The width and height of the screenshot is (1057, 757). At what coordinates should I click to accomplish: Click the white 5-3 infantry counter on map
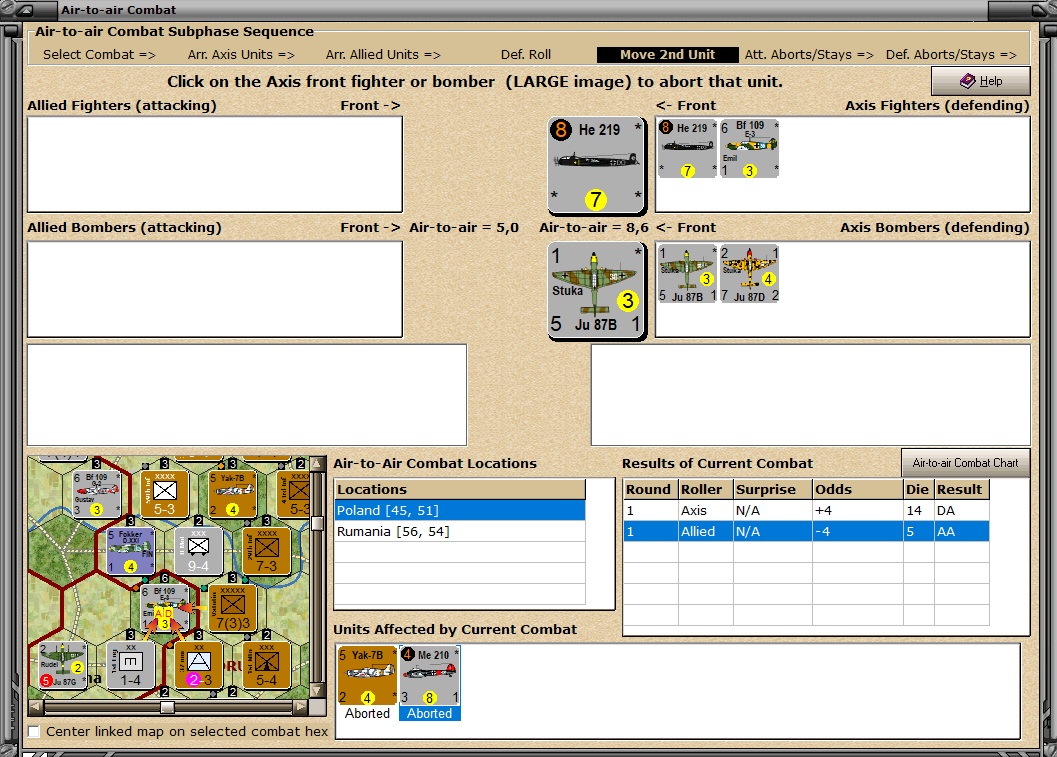point(164,494)
